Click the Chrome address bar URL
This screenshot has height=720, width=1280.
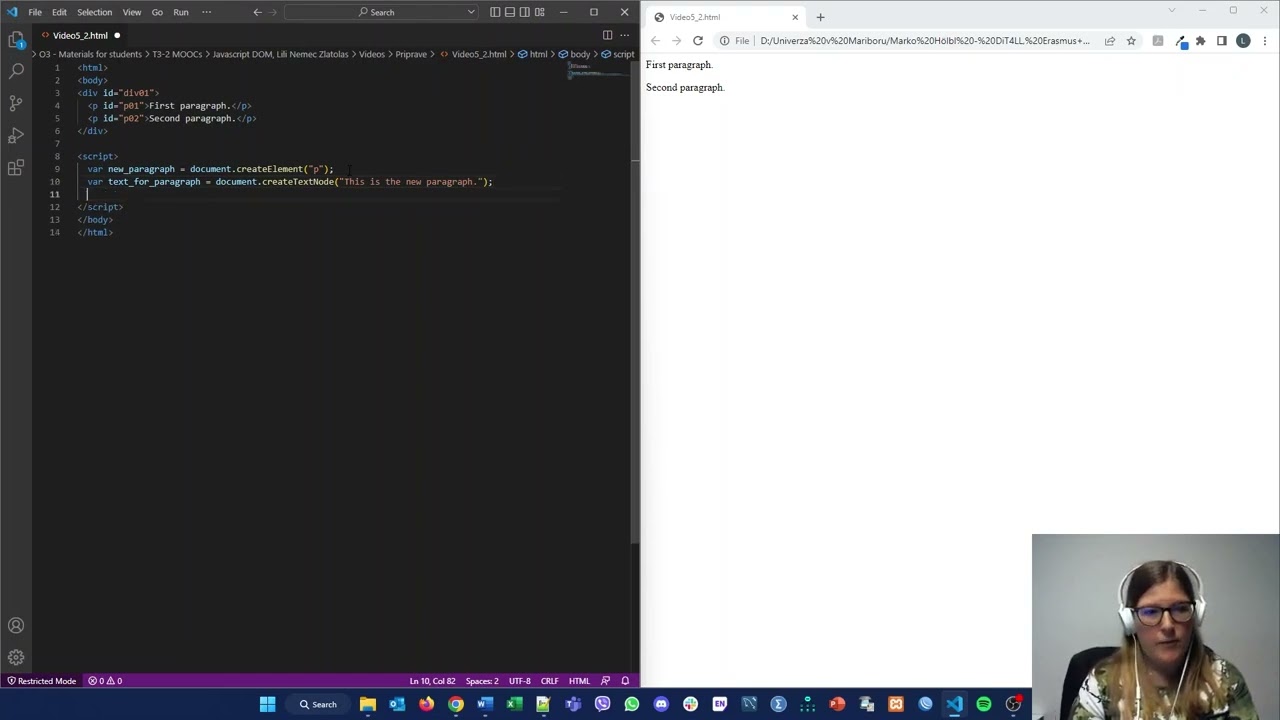point(925,41)
